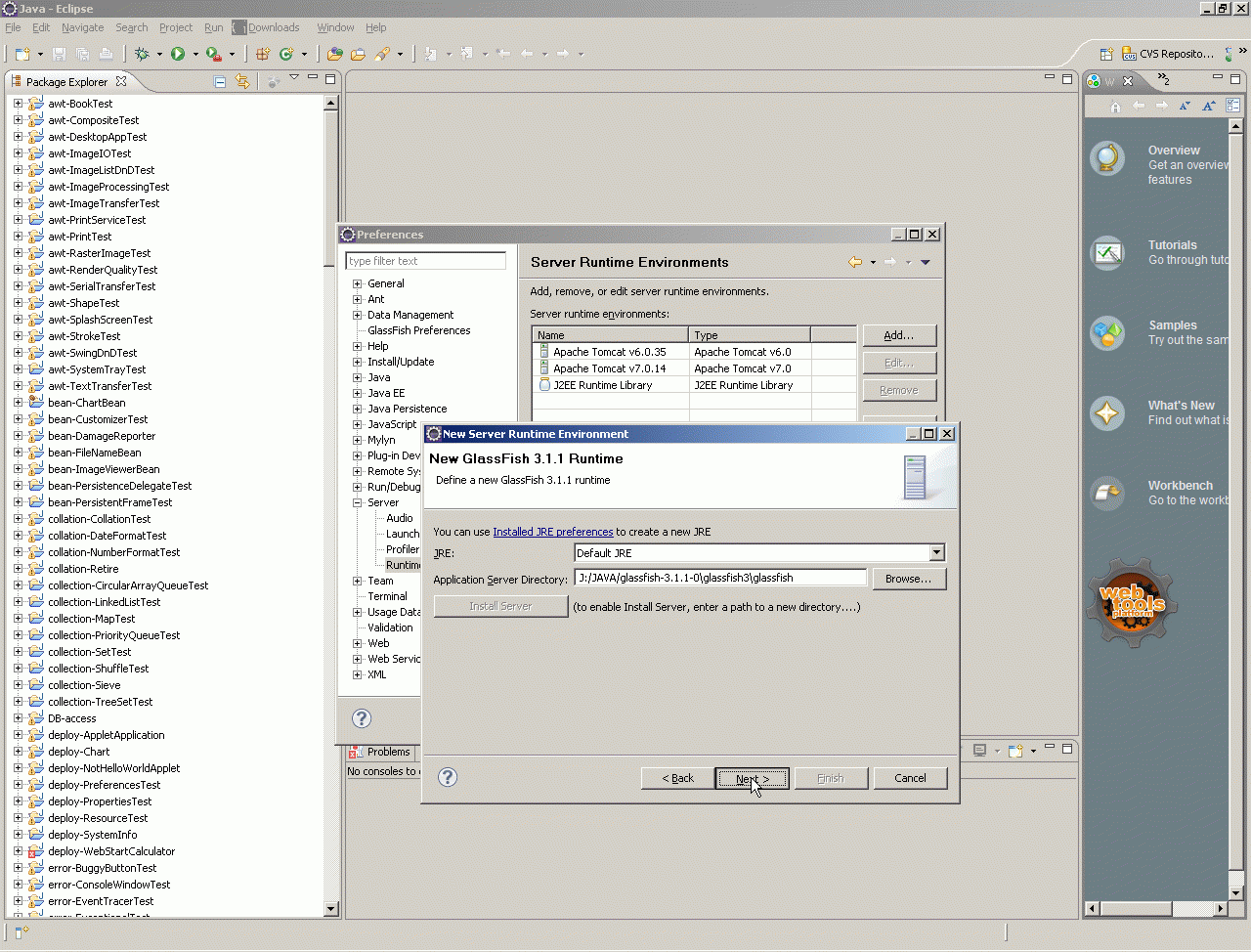This screenshot has height=952, width=1251.
Task: Click the Print icon in the toolbar
Action: pyautogui.click(x=106, y=54)
